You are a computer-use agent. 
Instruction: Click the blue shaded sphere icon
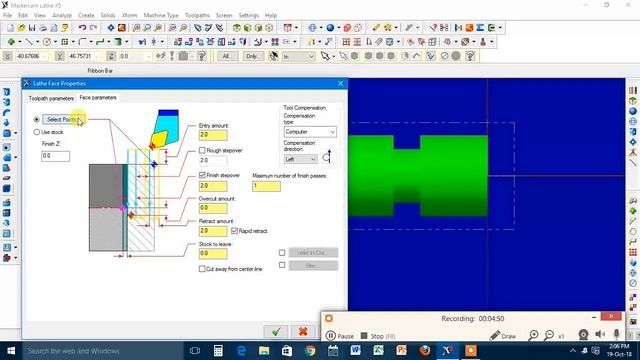point(330,28)
